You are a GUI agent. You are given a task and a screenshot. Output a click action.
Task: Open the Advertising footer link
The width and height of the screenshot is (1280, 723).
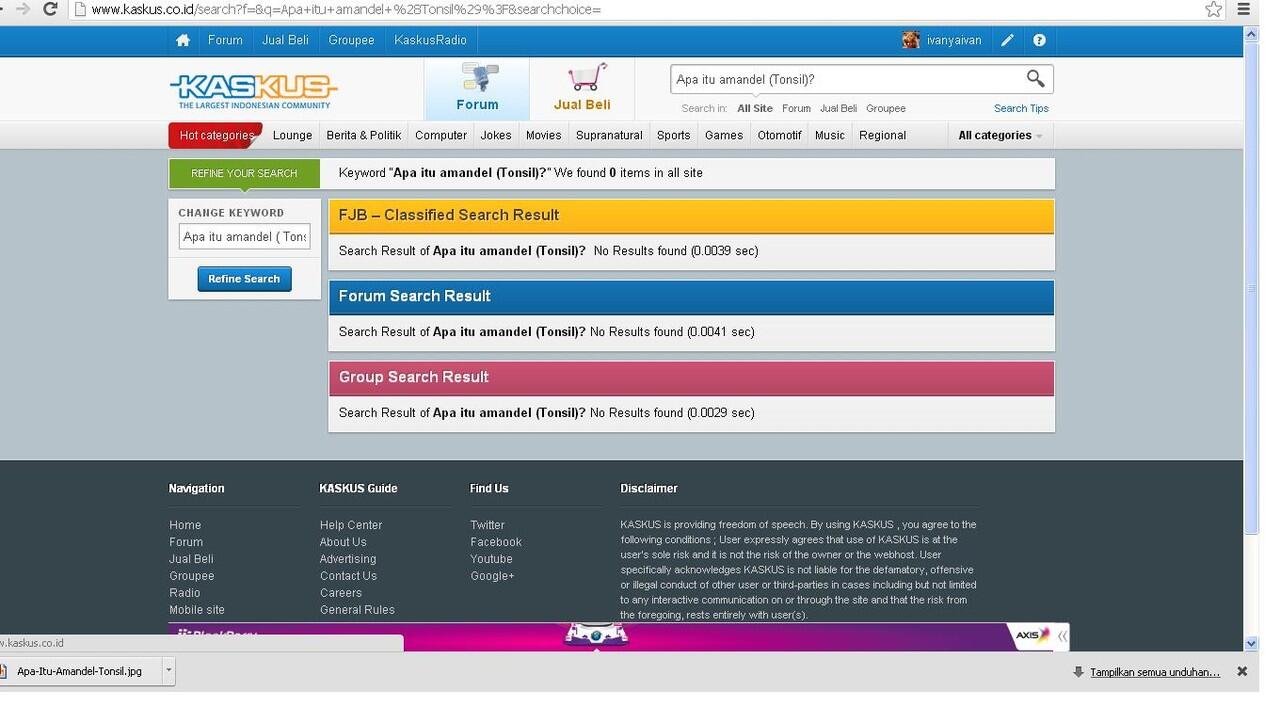click(348, 559)
